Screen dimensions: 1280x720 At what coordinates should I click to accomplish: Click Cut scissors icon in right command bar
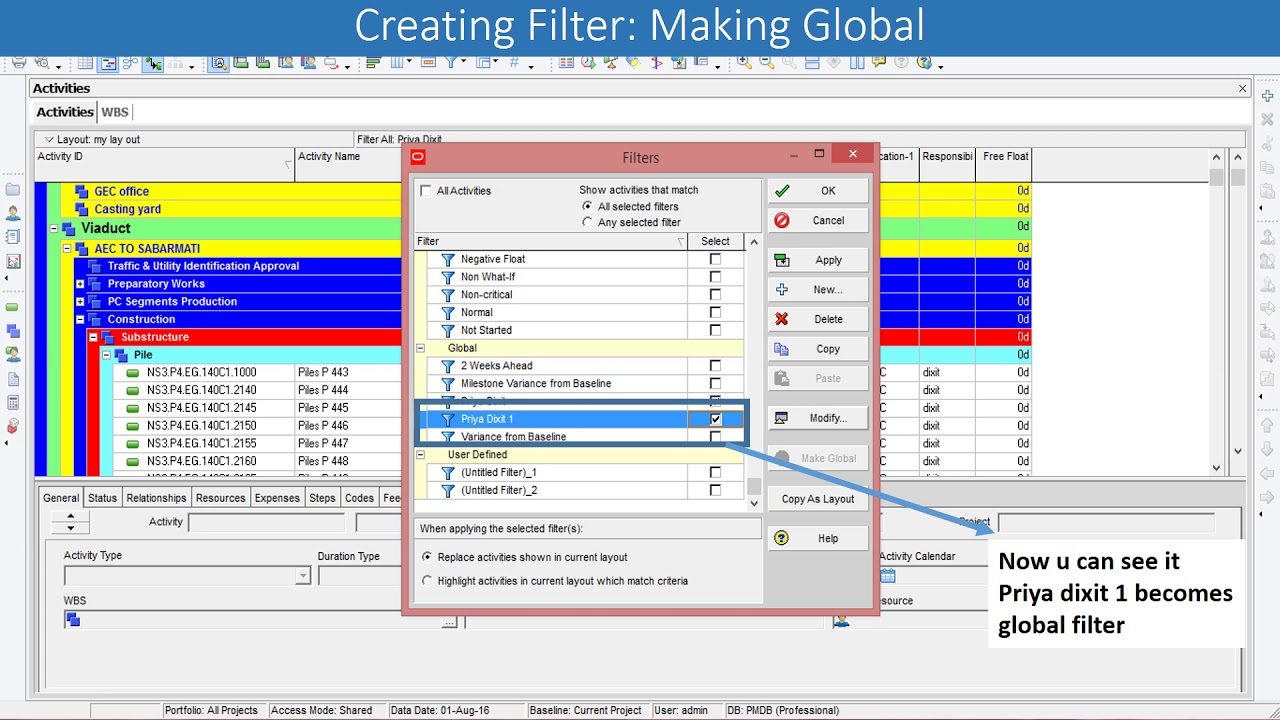[x=1267, y=144]
